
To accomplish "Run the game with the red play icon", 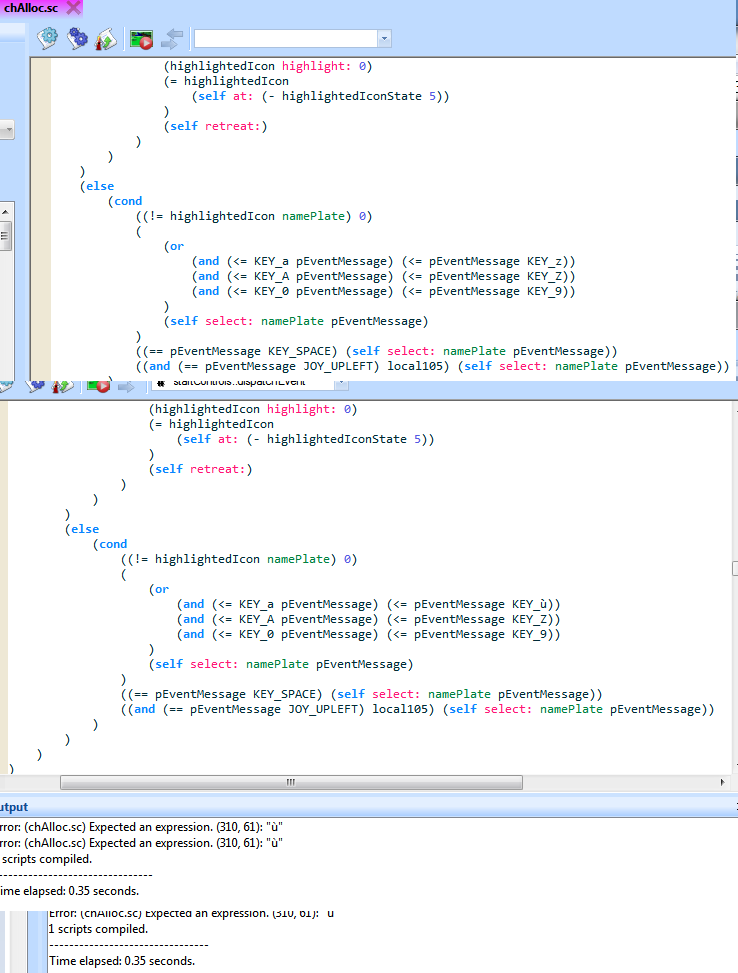I will point(142,40).
